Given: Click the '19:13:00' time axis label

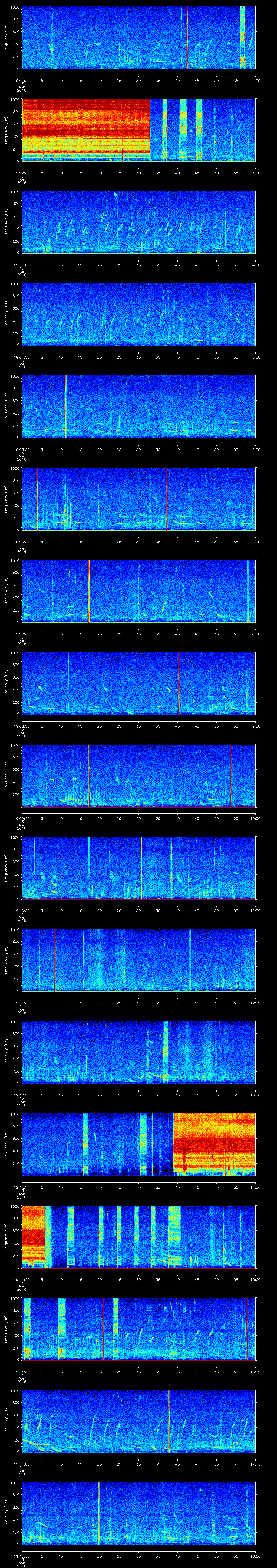Looking at the screenshot, I should click(22, 1187).
